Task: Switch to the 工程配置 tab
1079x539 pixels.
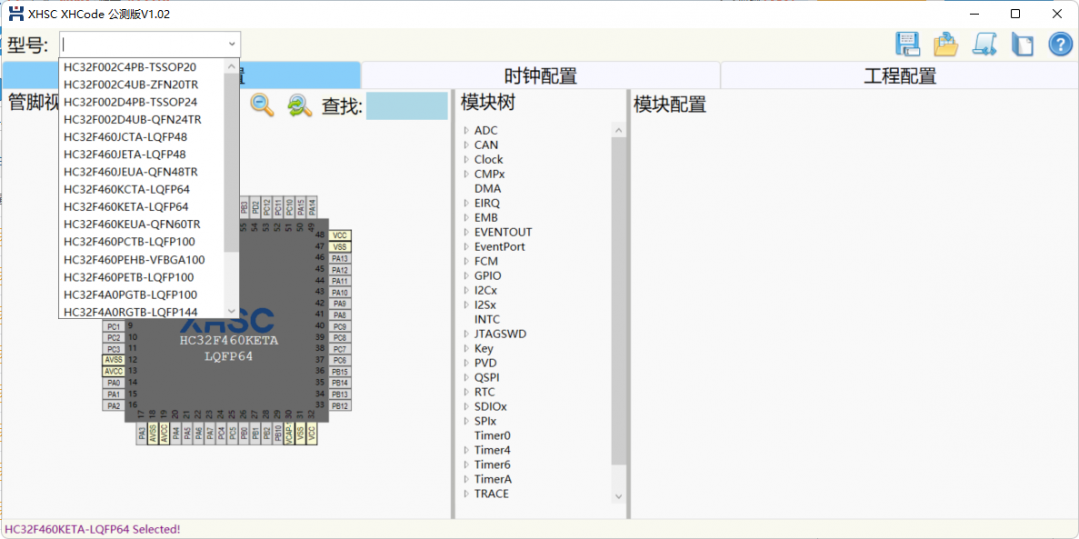Action: (x=899, y=76)
